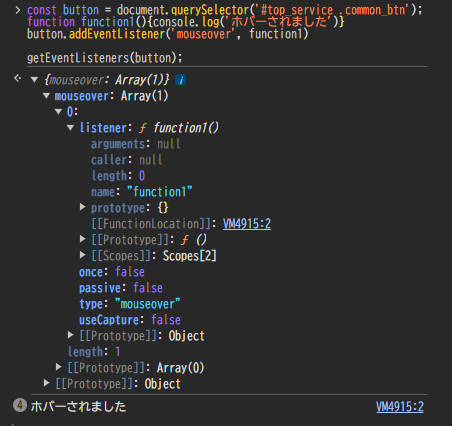This screenshot has height=426, width=452.
Task: Expand the [[Scopes]]: Scopes[2] entry
Action: pos(83,255)
